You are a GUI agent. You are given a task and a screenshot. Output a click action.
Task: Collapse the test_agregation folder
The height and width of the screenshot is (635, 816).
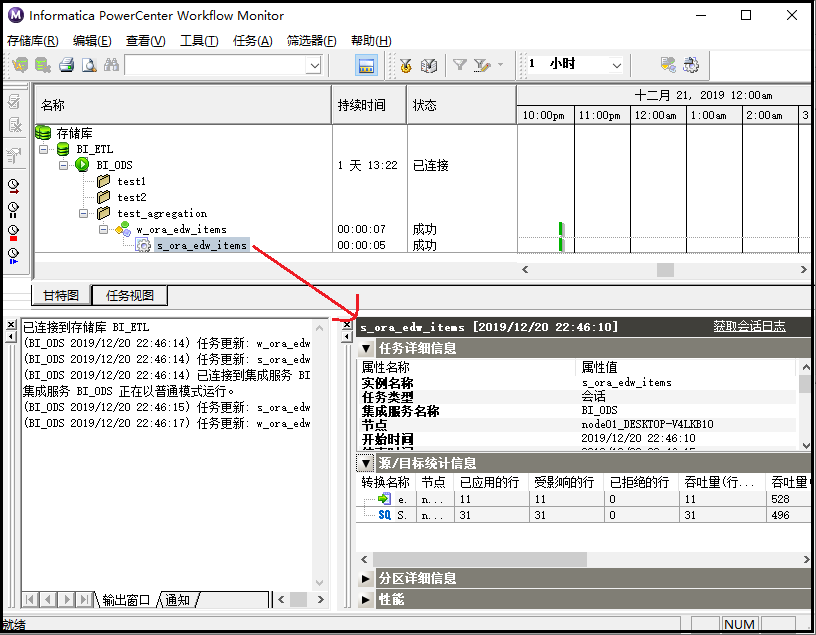(83, 213)
